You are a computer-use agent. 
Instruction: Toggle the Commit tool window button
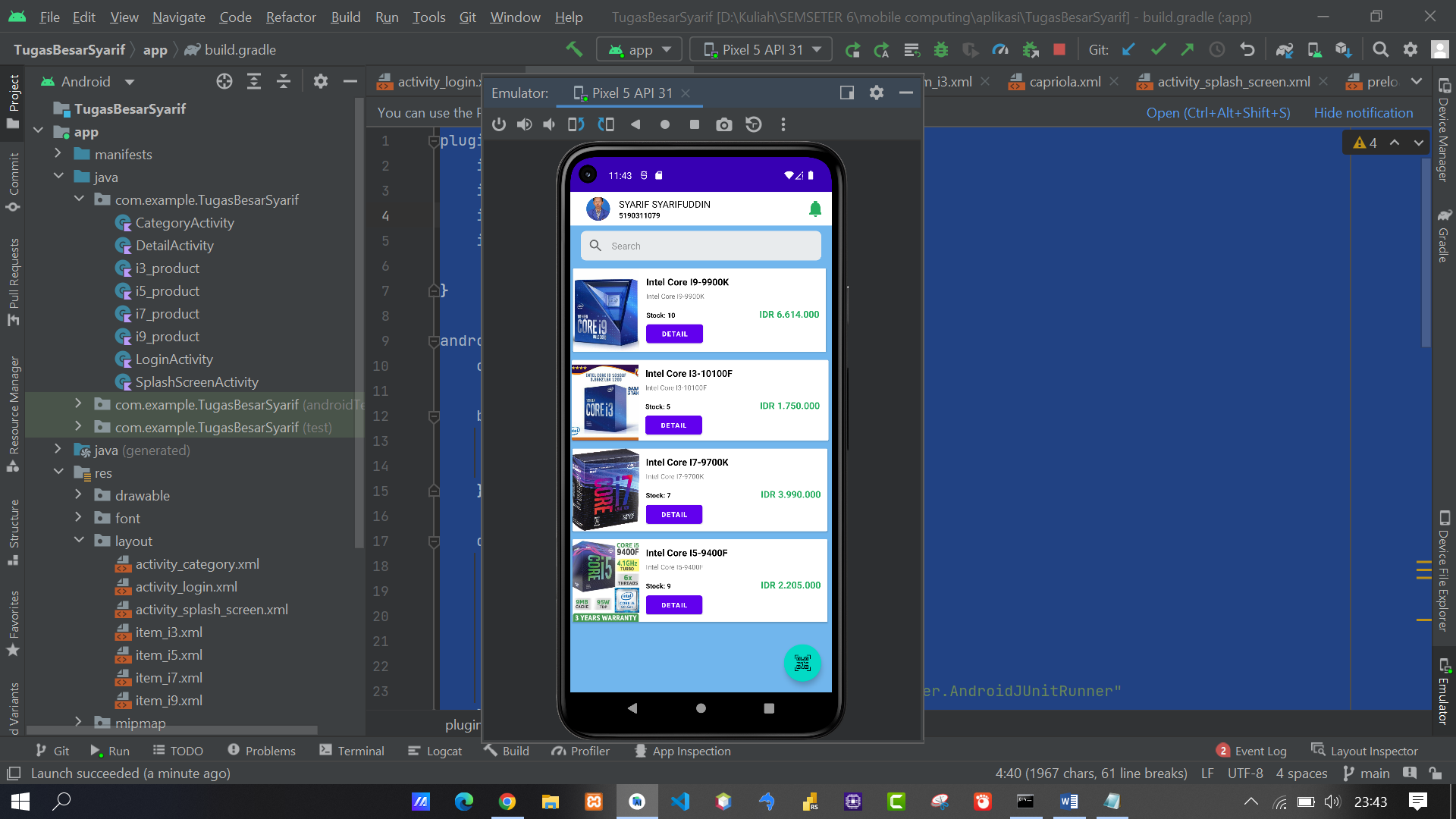[14, 182]
